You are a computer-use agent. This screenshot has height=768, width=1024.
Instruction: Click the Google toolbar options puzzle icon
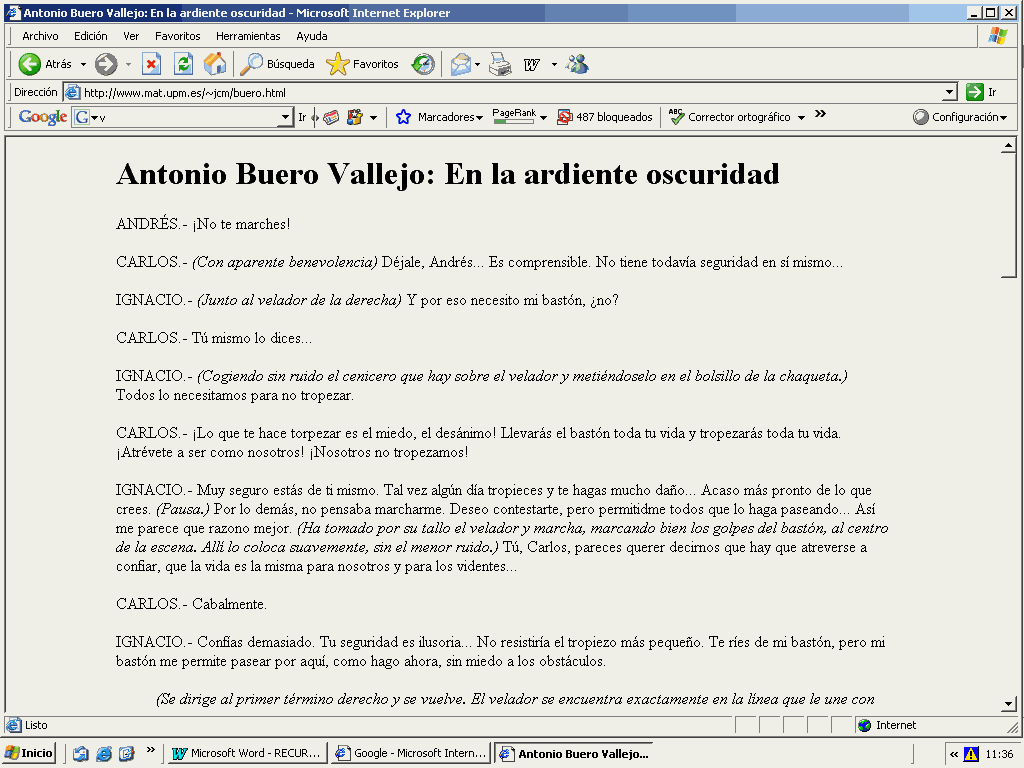click(x=355, y=117)
